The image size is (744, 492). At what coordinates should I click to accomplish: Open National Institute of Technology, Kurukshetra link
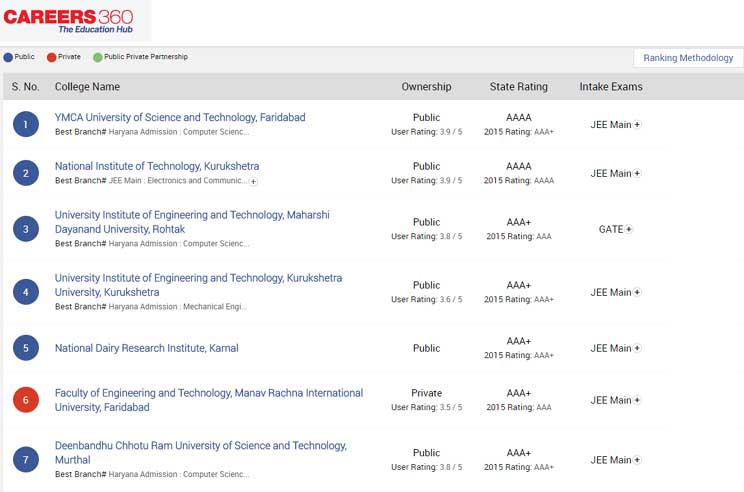(157, 166)
